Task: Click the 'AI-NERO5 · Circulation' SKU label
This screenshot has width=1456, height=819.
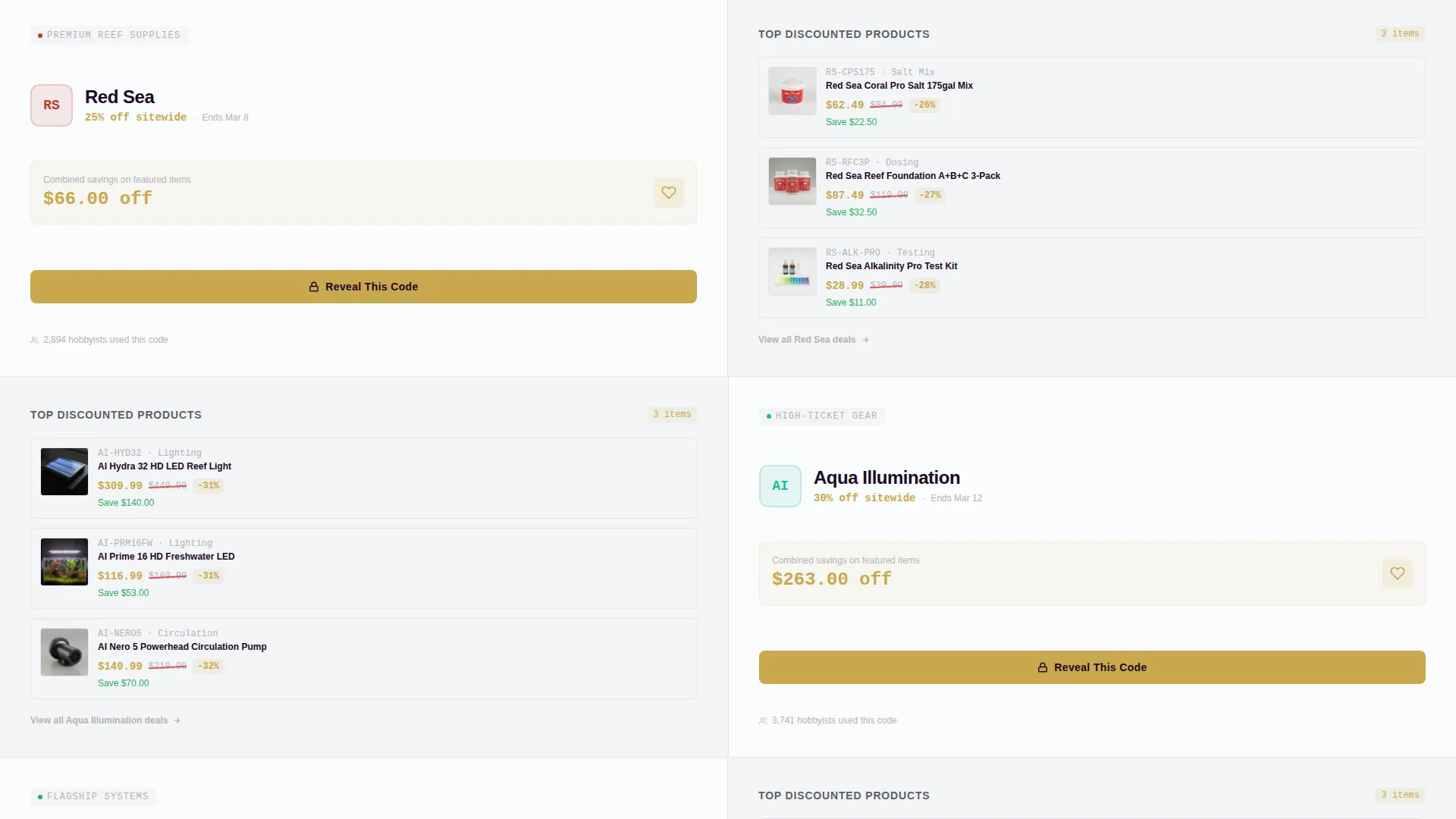Action: [x=158, y=633]
